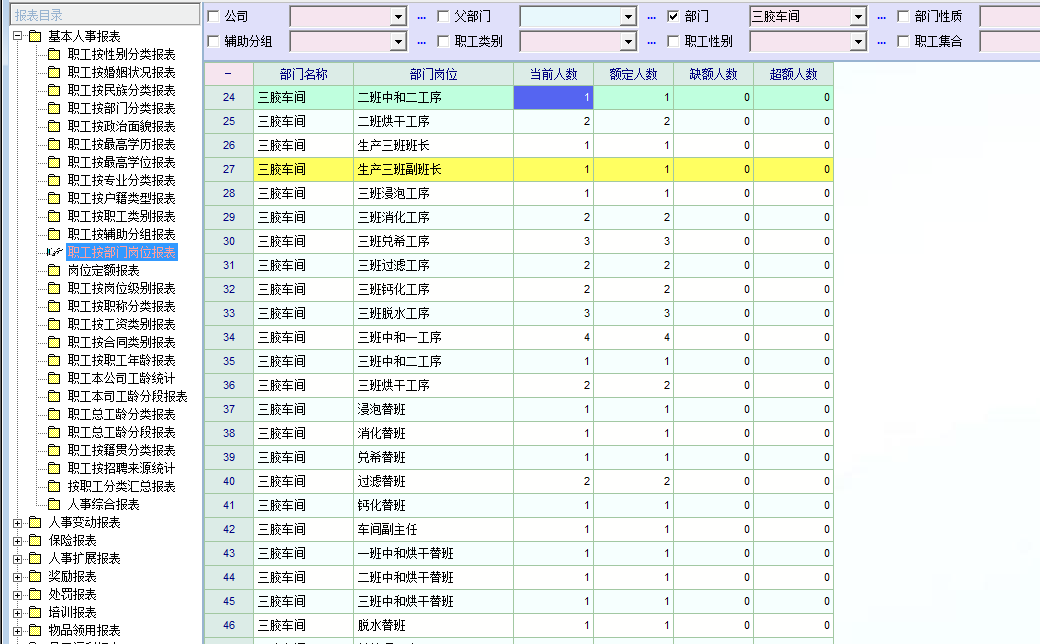Enable the 公司 filter checkbox
The image size is (1040, 644).
[213, 17]
